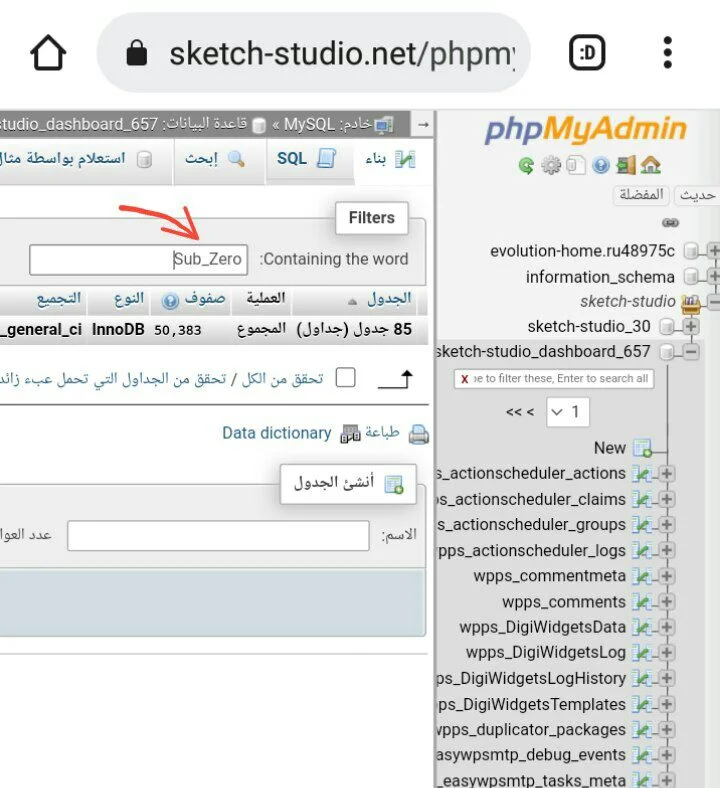This screenshot has width=720, height=788.
Task: Open the بناء structure tab
Action: [x=392, y=160]
